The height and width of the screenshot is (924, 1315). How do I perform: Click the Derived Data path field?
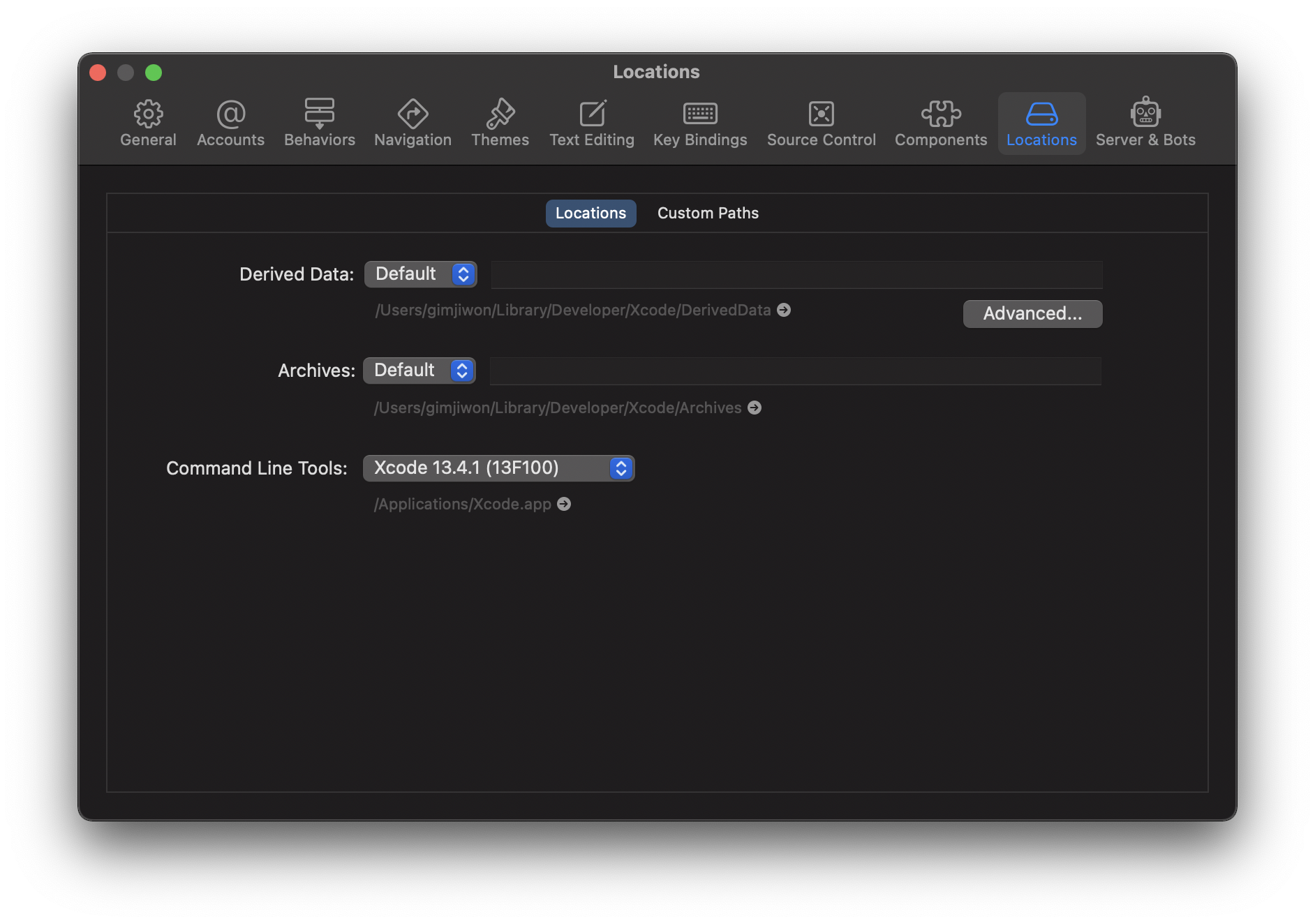pos(796,274)
